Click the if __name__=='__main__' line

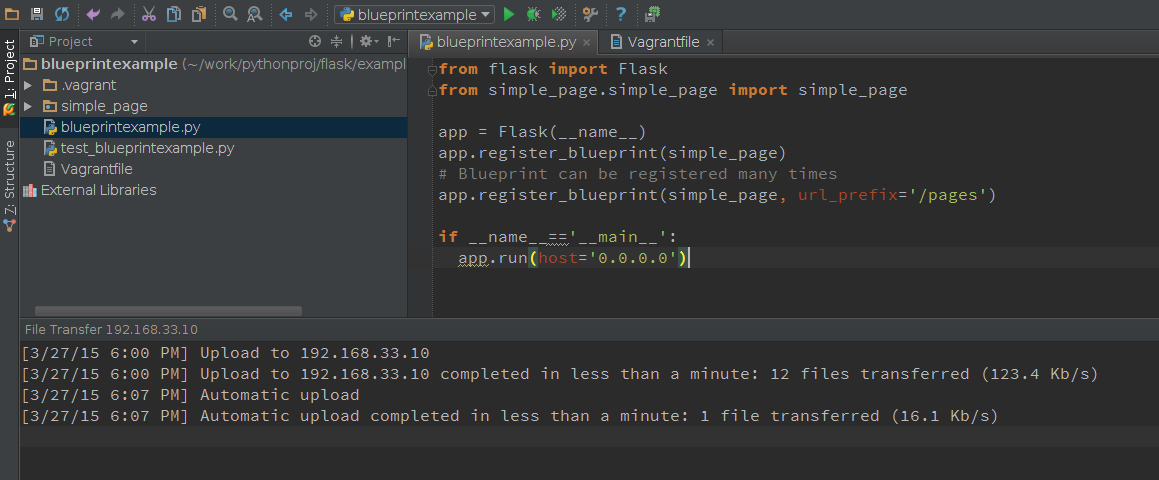tap(557, 237)
